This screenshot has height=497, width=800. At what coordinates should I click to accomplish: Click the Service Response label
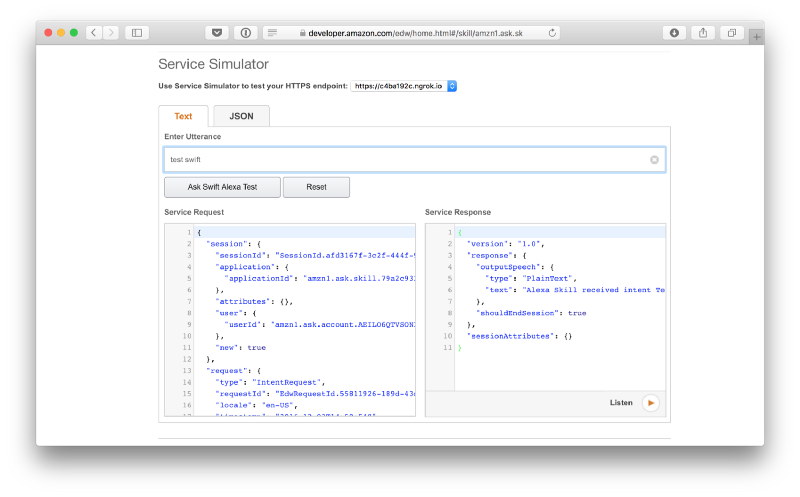click(x=458, y=212)
